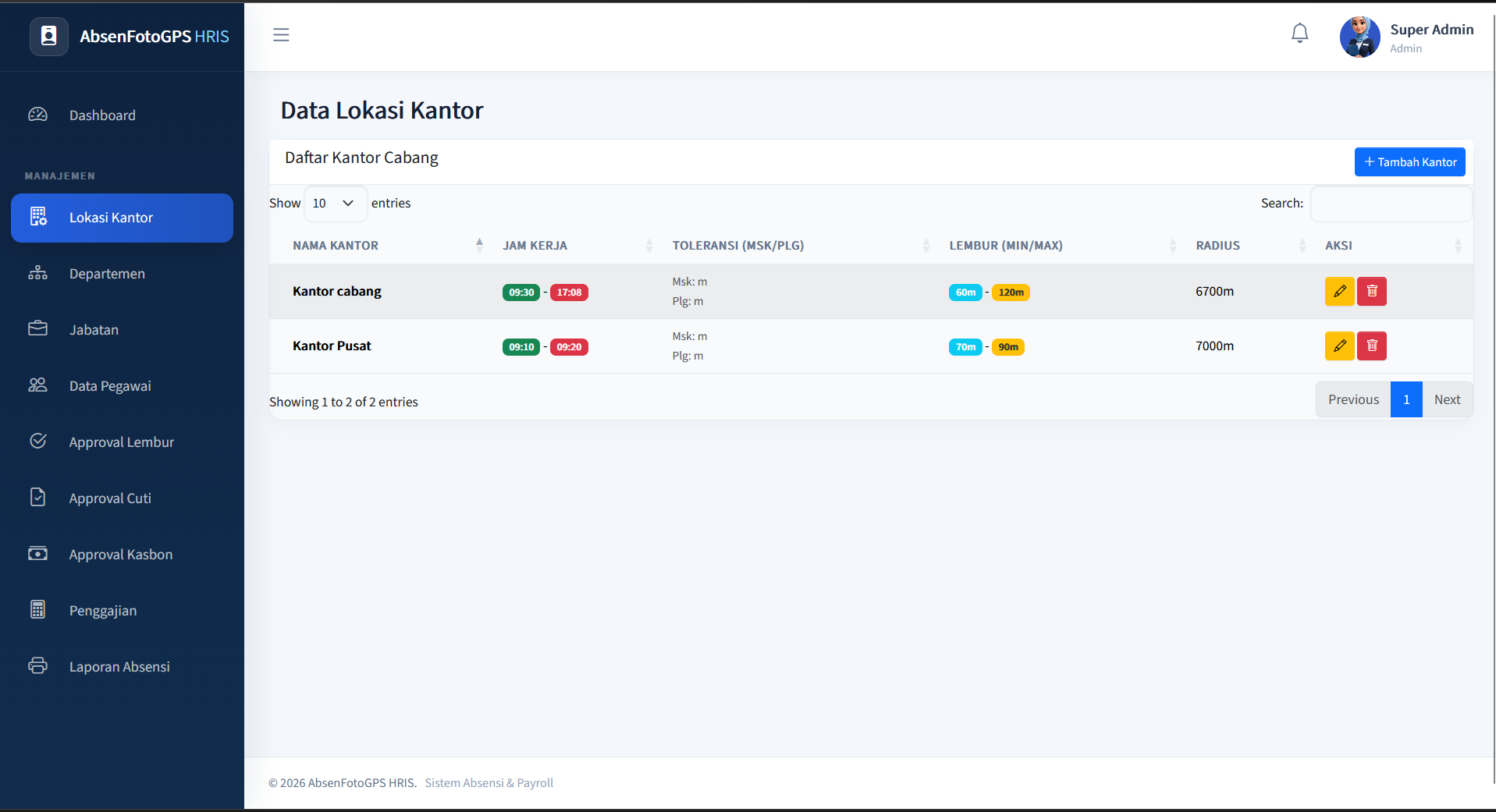The image size is (1496, 812).
Task: Toggle the sidebar hamburger menu
Action: click(281, 35)
